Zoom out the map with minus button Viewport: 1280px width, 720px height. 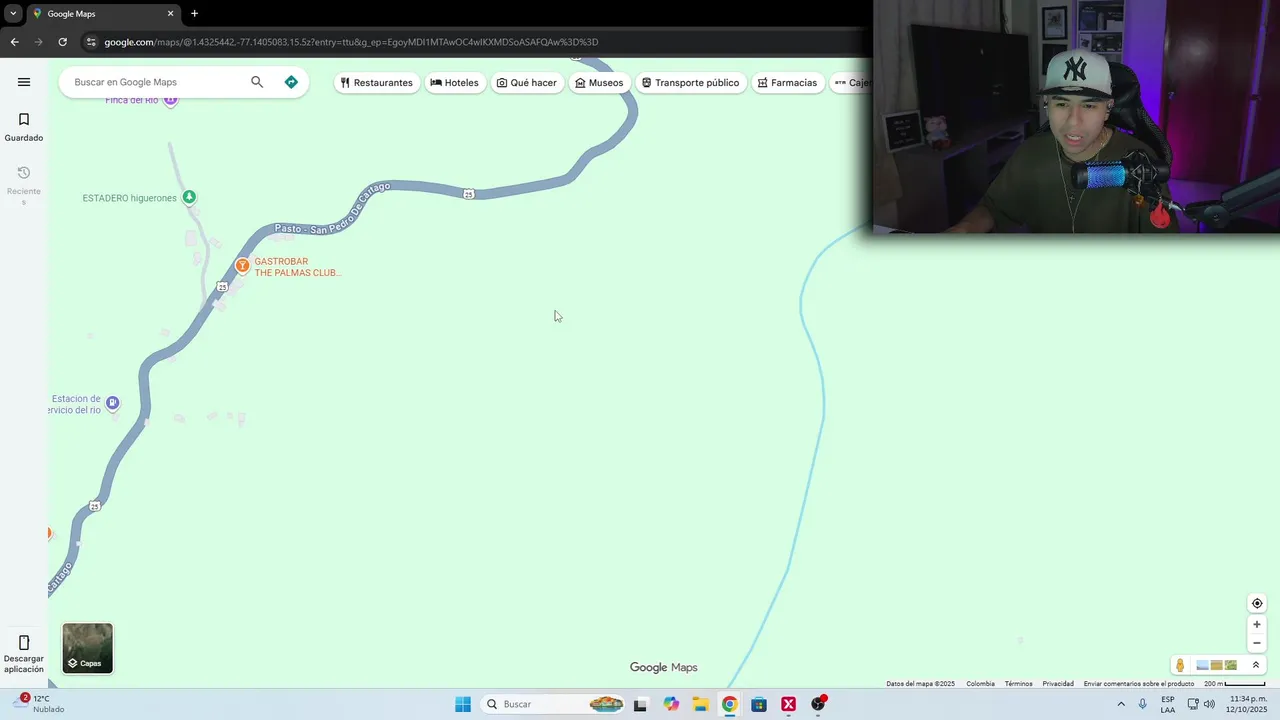tap(1257, 643)
